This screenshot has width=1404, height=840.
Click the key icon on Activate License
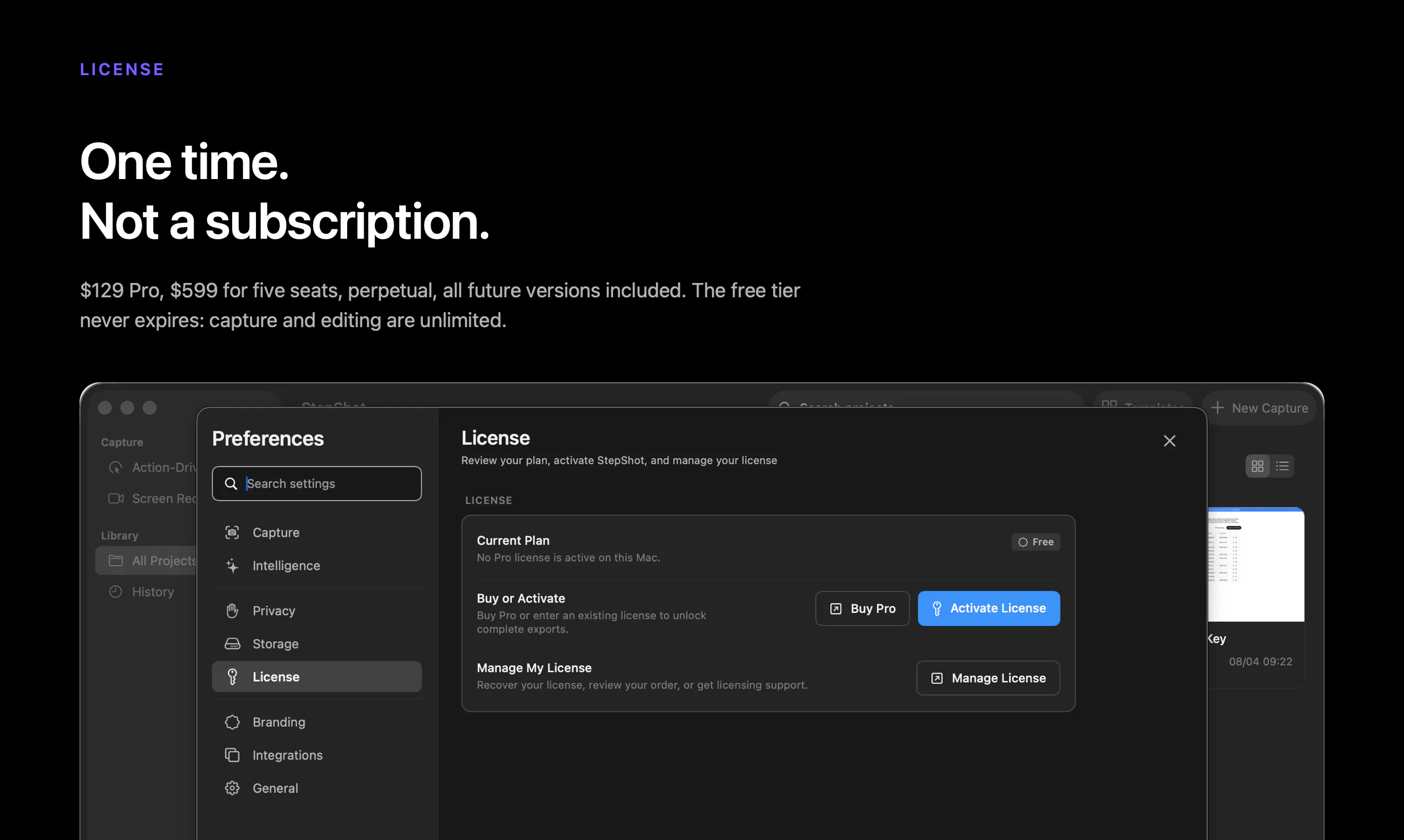(x=937, y=608)
